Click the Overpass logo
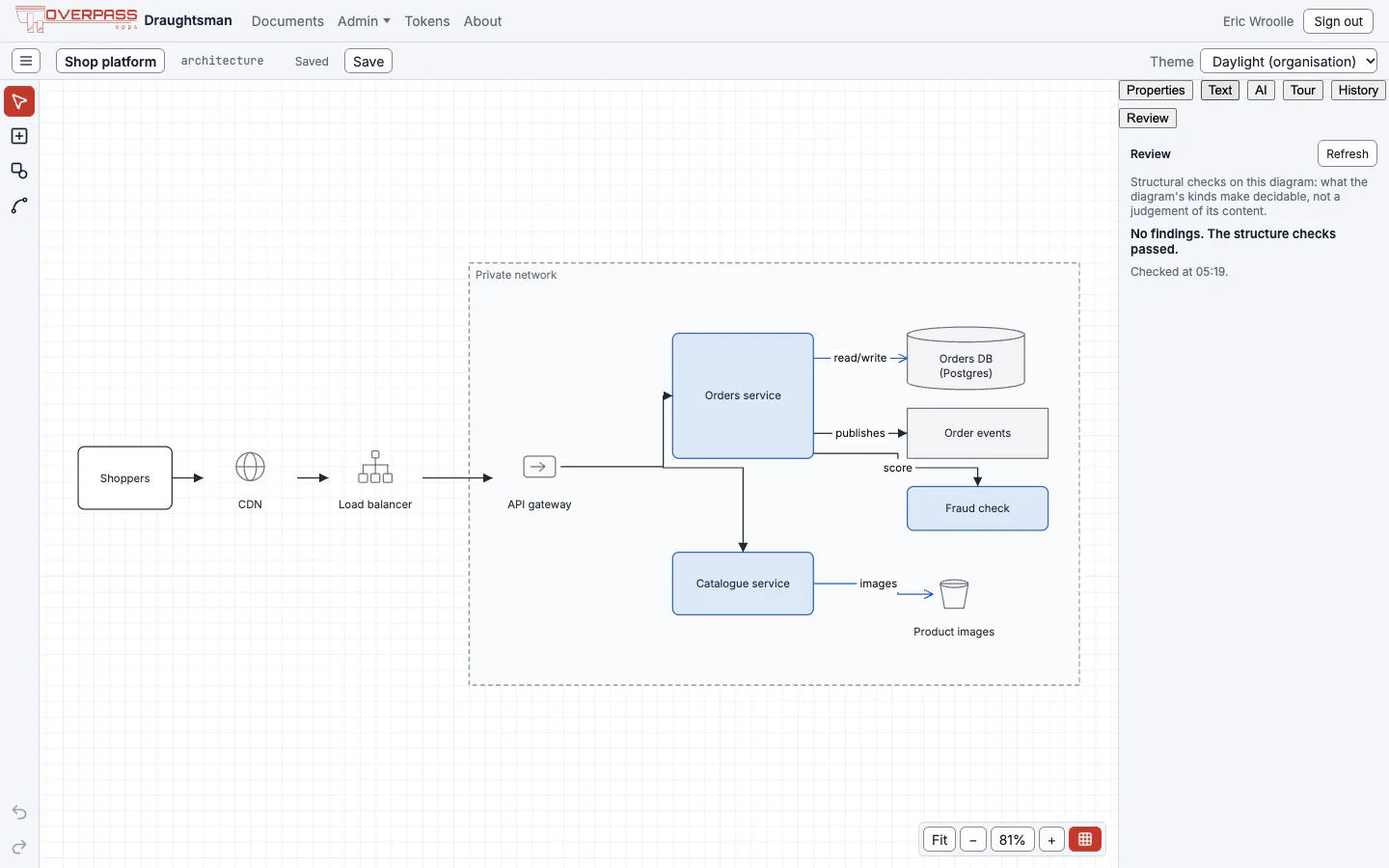 77,19
